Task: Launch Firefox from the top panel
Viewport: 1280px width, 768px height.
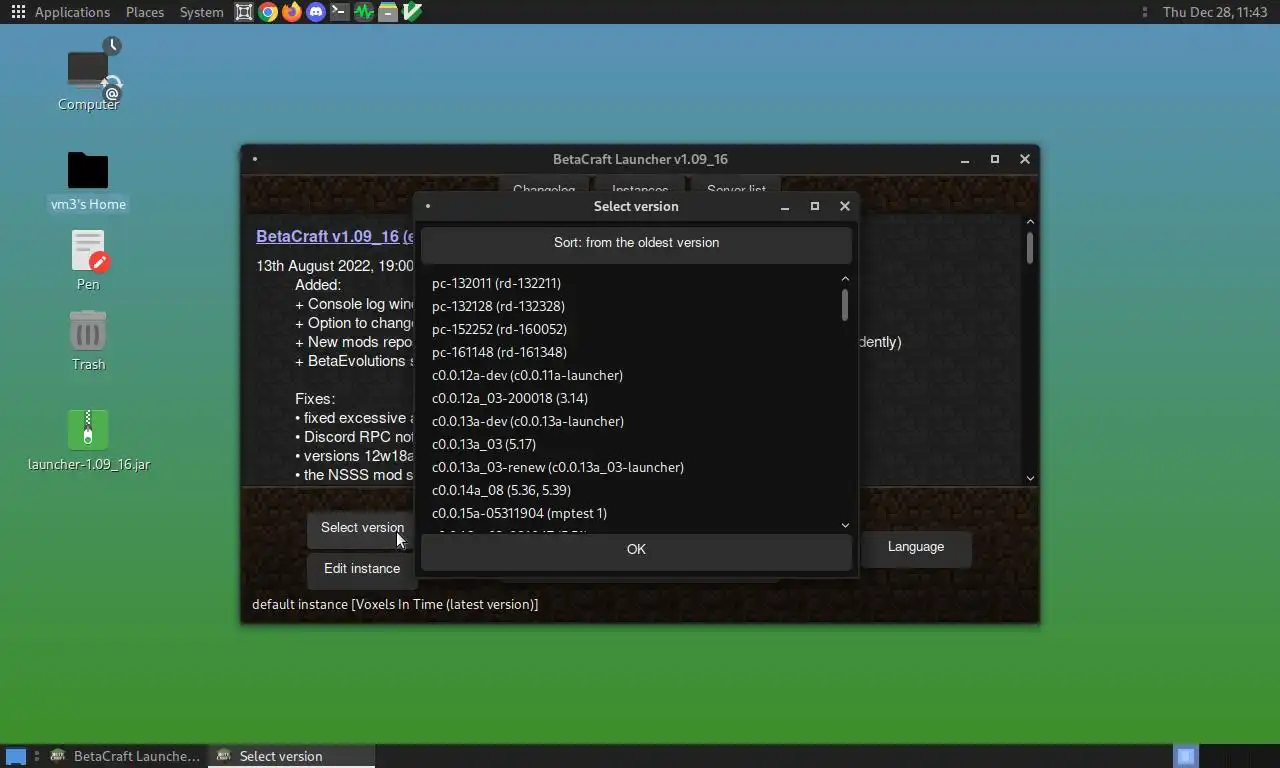Action: click(292, 12)
